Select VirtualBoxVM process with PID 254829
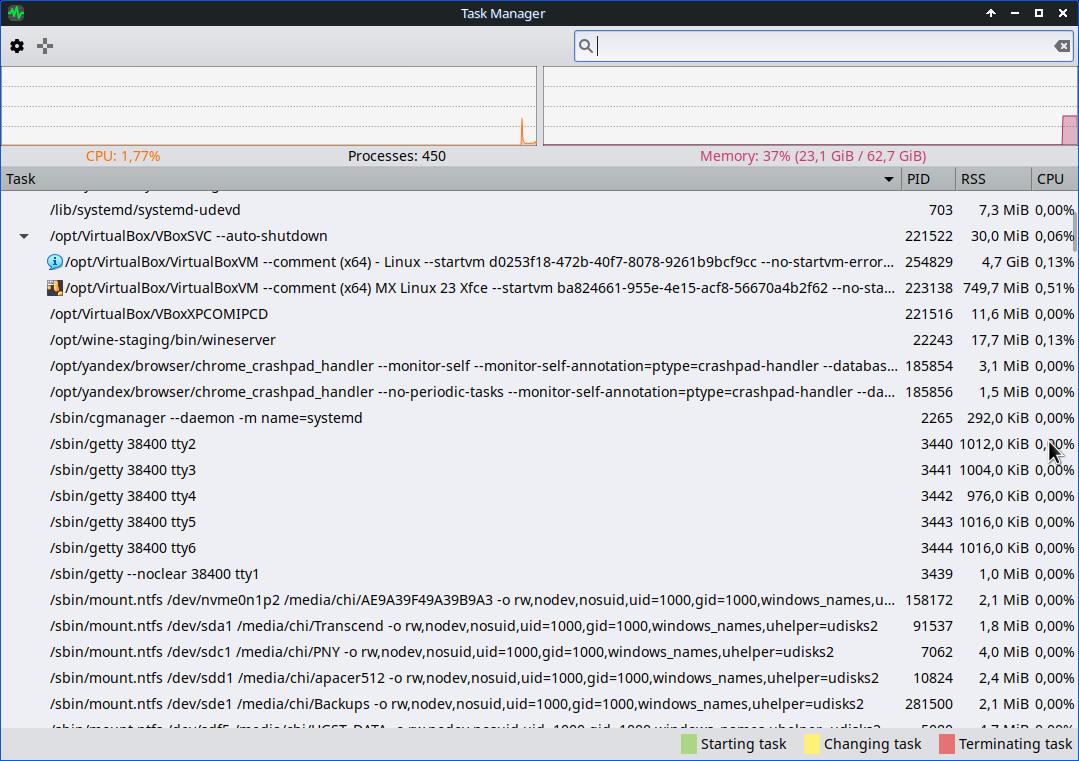Image resolution: width=1079 pixels, height=761 pixels. [x=537, y=262]
